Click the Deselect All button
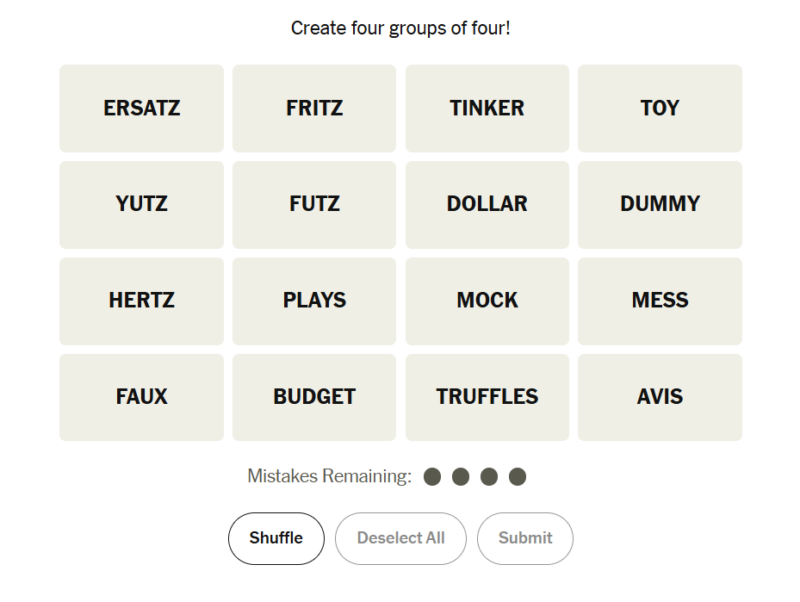 (x=400, y=538)
